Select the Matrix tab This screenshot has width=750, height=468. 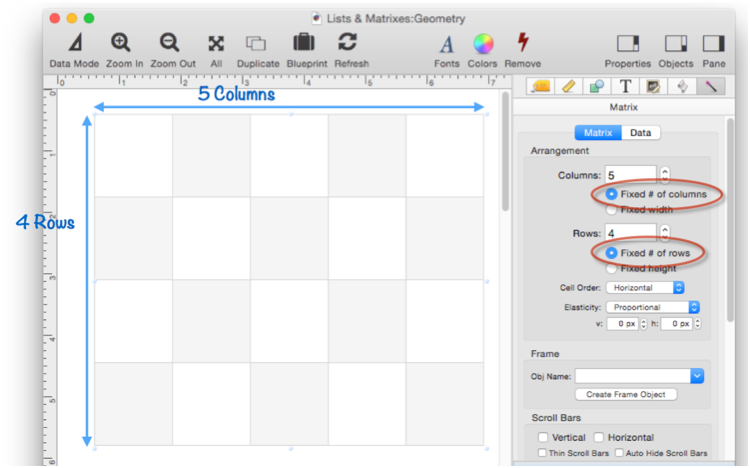[598, 133]
